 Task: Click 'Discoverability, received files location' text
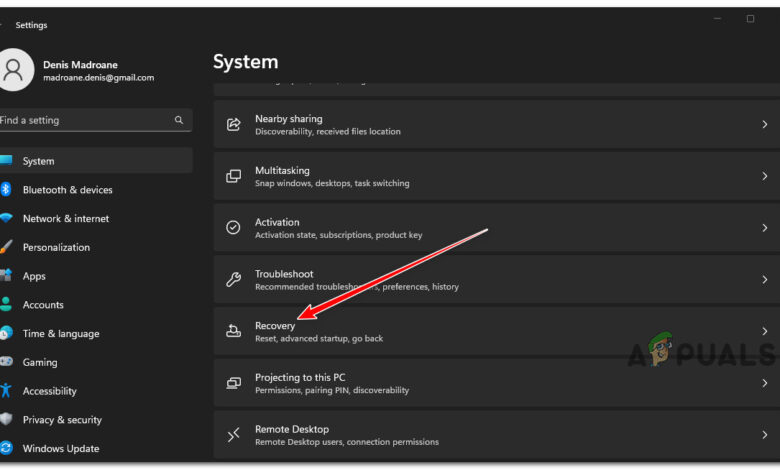(328, 132)
